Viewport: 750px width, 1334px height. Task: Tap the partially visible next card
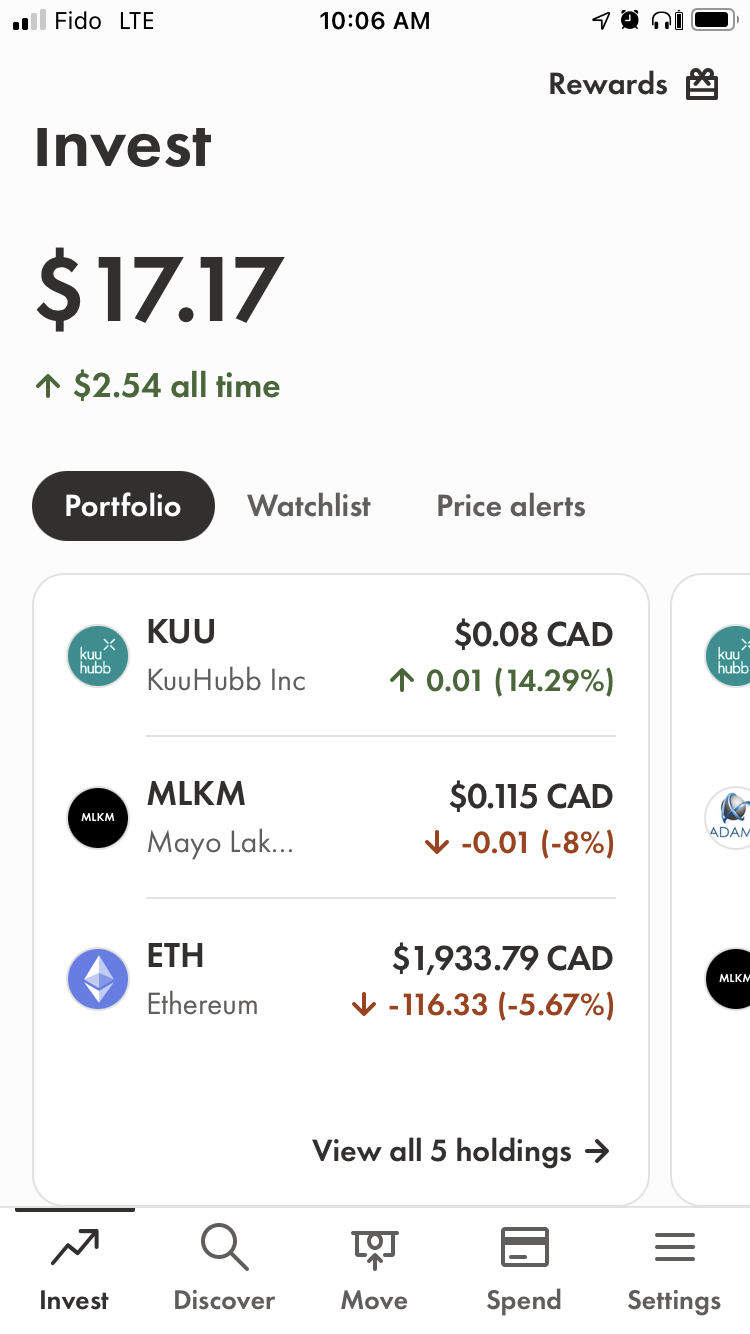tap(712, 890)
